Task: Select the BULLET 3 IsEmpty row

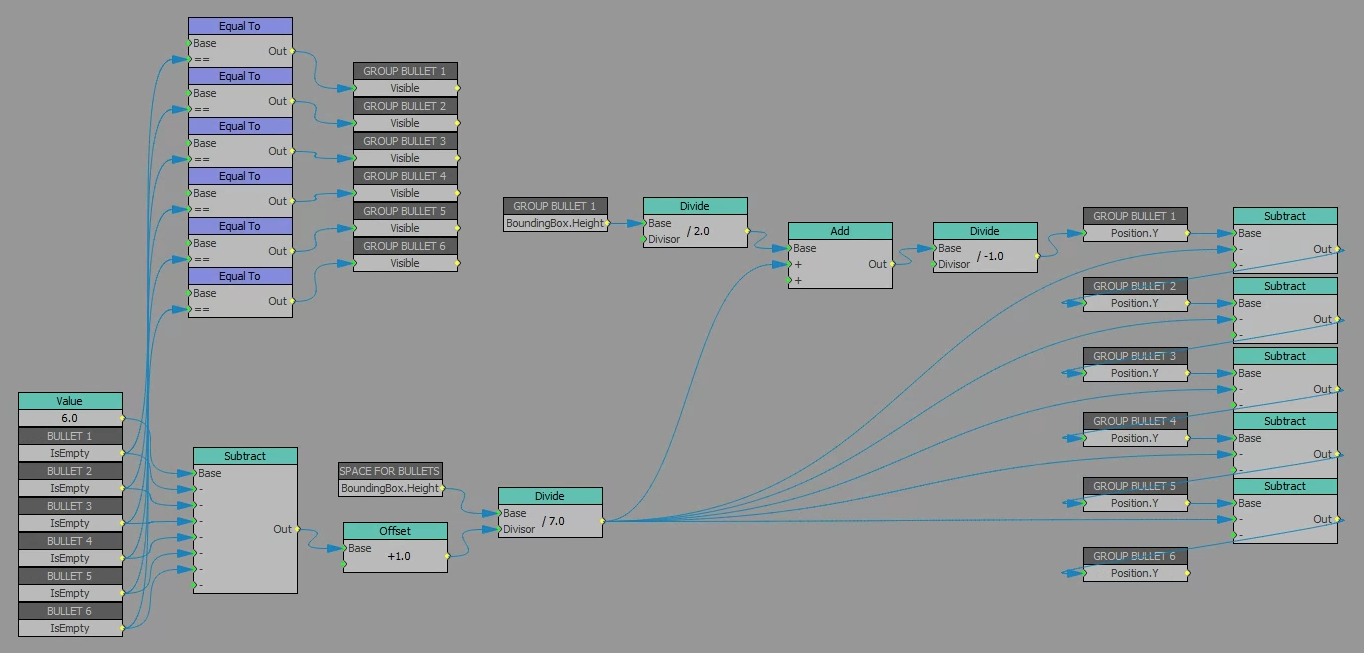Action: click(x=70, y=523)
